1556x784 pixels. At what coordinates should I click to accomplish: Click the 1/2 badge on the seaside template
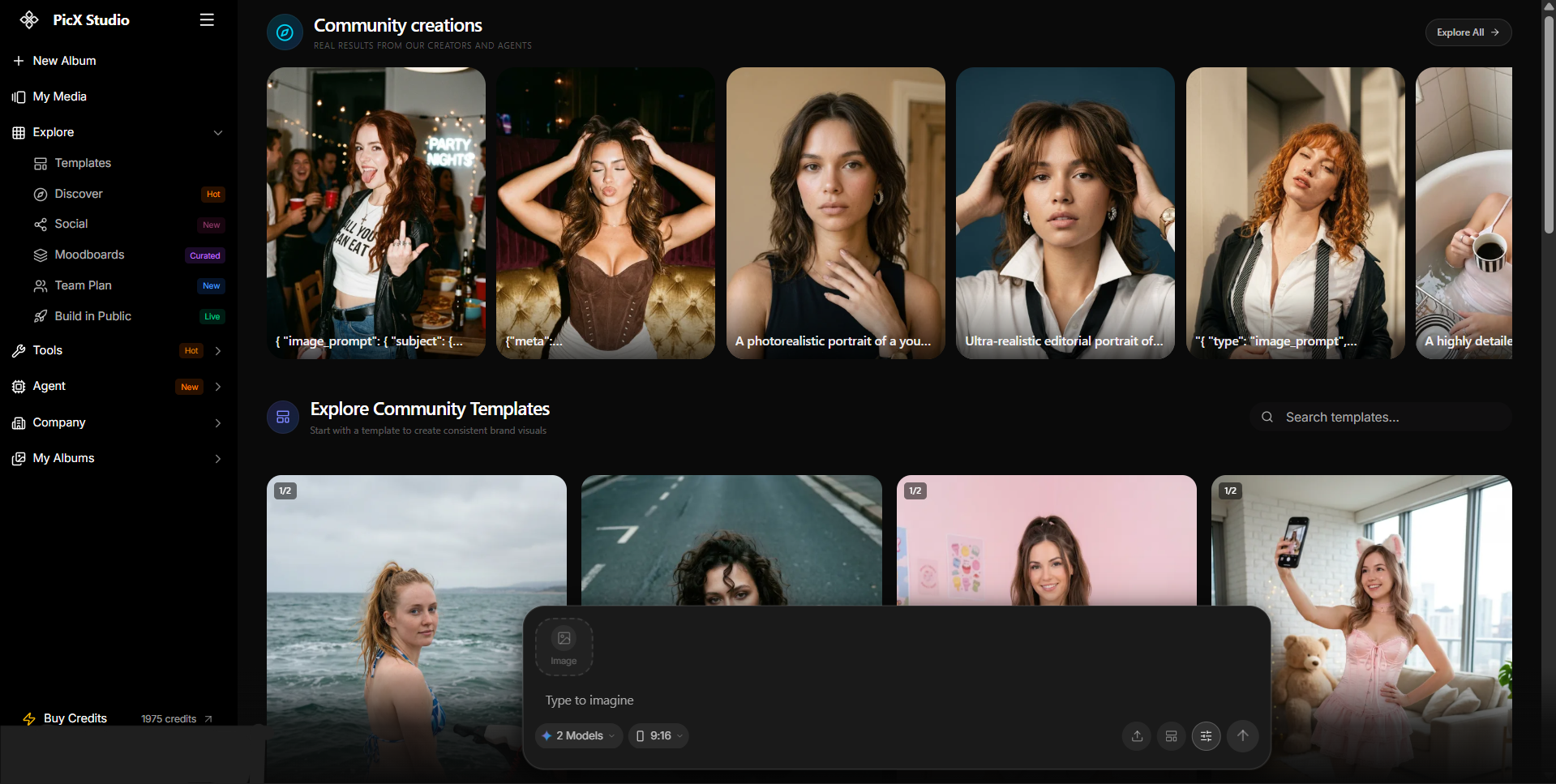[x=285, y=491]
